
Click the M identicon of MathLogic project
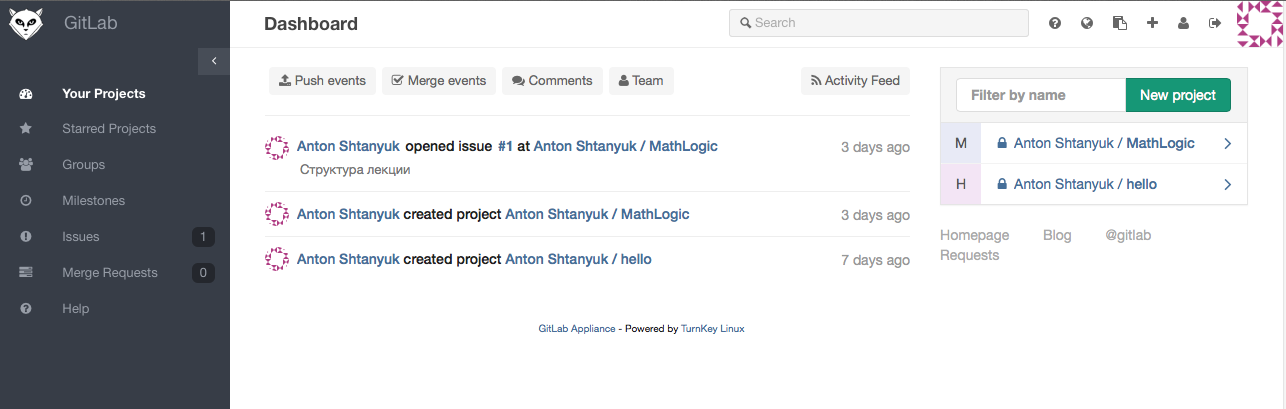[961, 143]
